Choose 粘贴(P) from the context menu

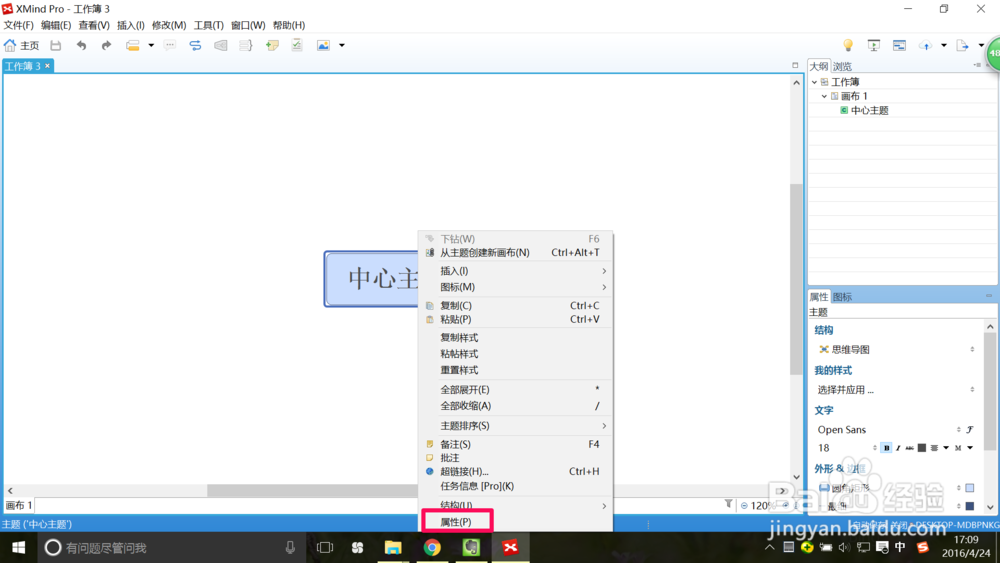(515, 319)
